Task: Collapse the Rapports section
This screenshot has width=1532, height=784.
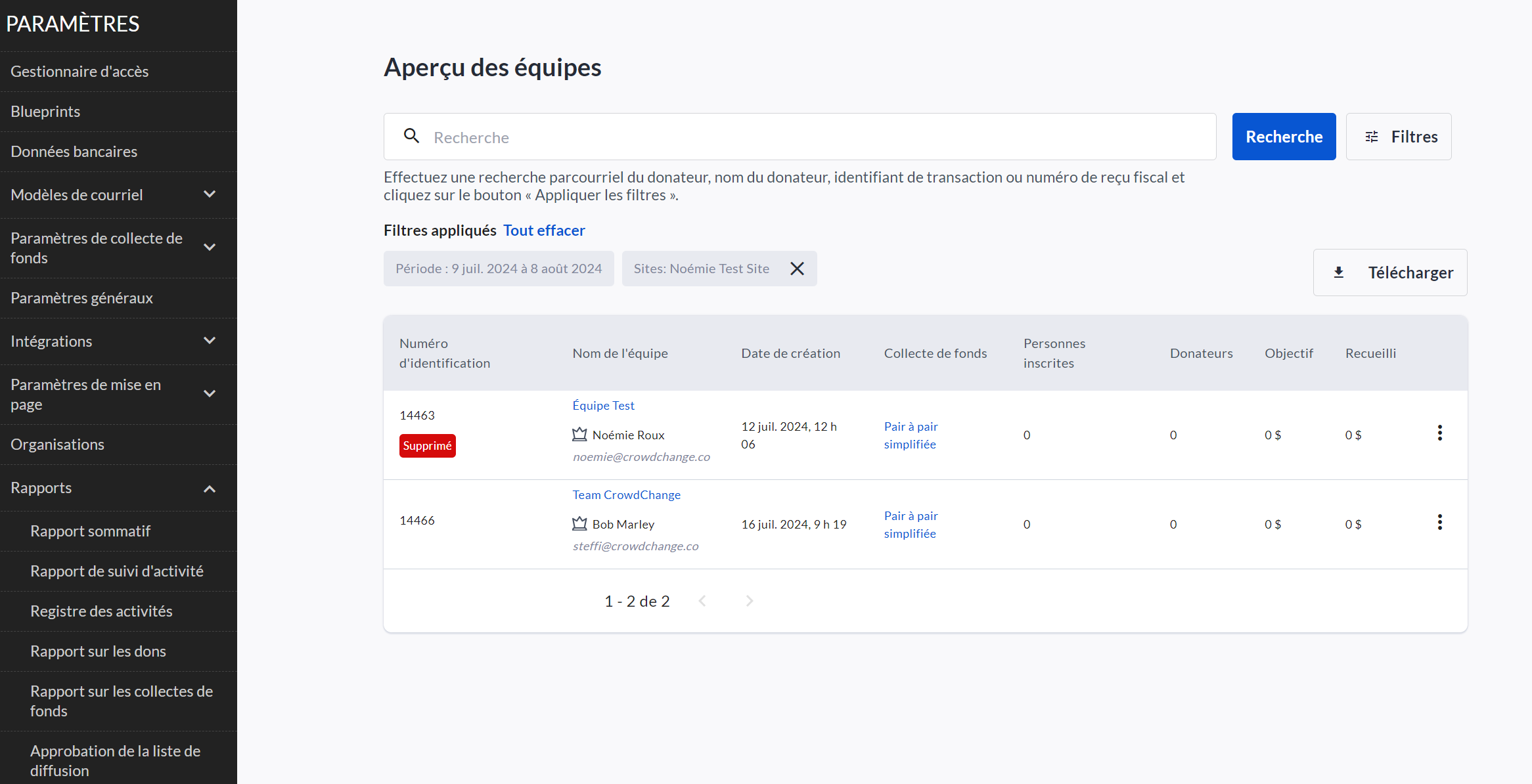Action: (x=210, y=489)
